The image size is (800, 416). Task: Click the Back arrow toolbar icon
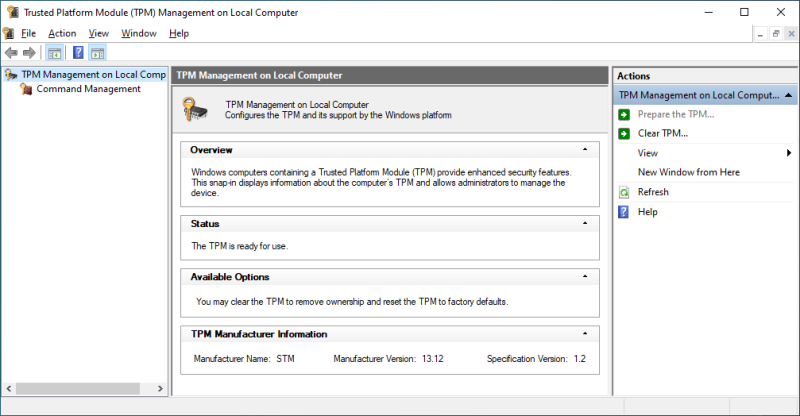click(x=11, y=53)
